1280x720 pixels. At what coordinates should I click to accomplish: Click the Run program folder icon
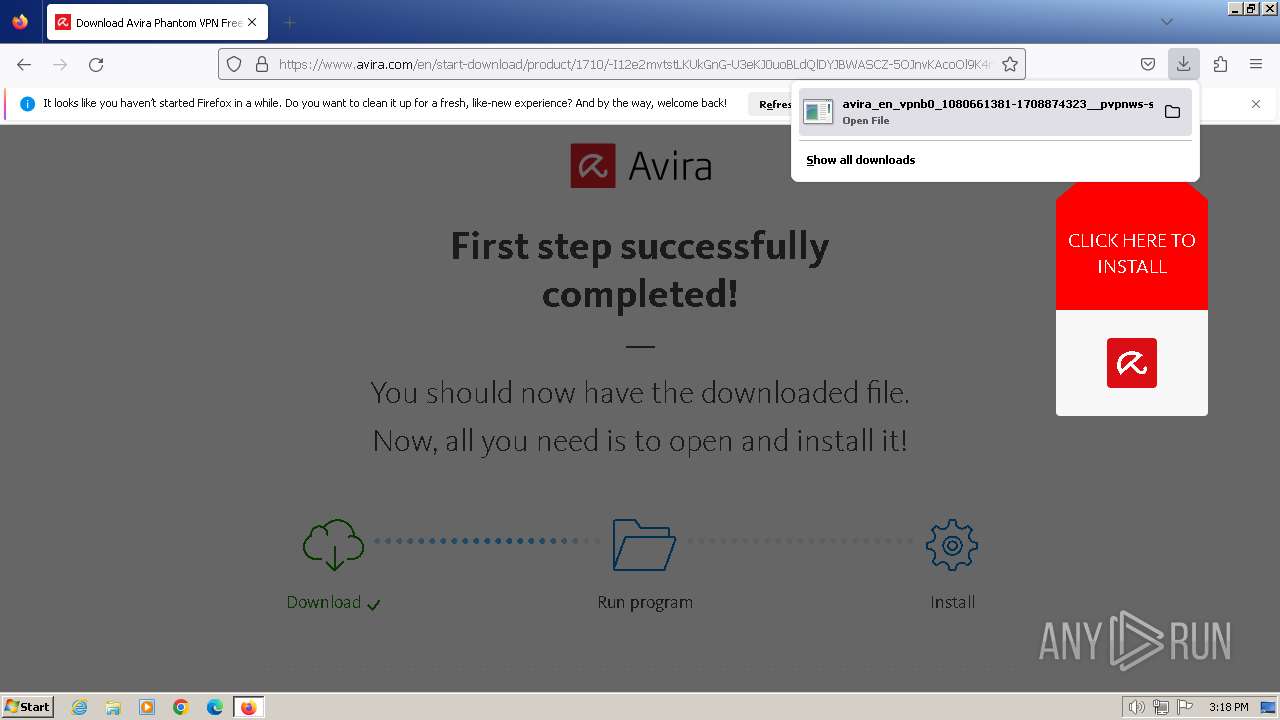pyautogui.click(x=644, y=545)
